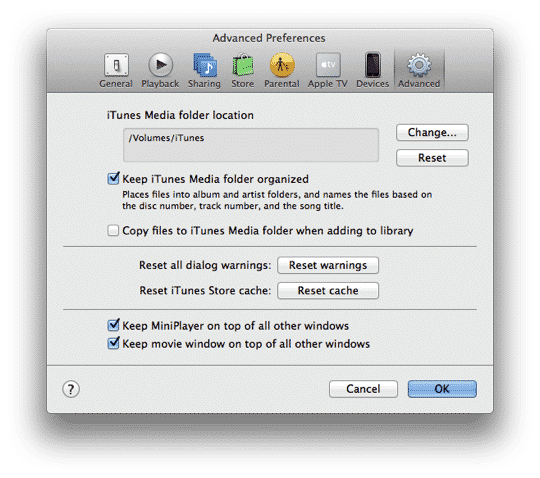
Task: Open the Store shopping bag icon
Action: click(x=243, y=65)
